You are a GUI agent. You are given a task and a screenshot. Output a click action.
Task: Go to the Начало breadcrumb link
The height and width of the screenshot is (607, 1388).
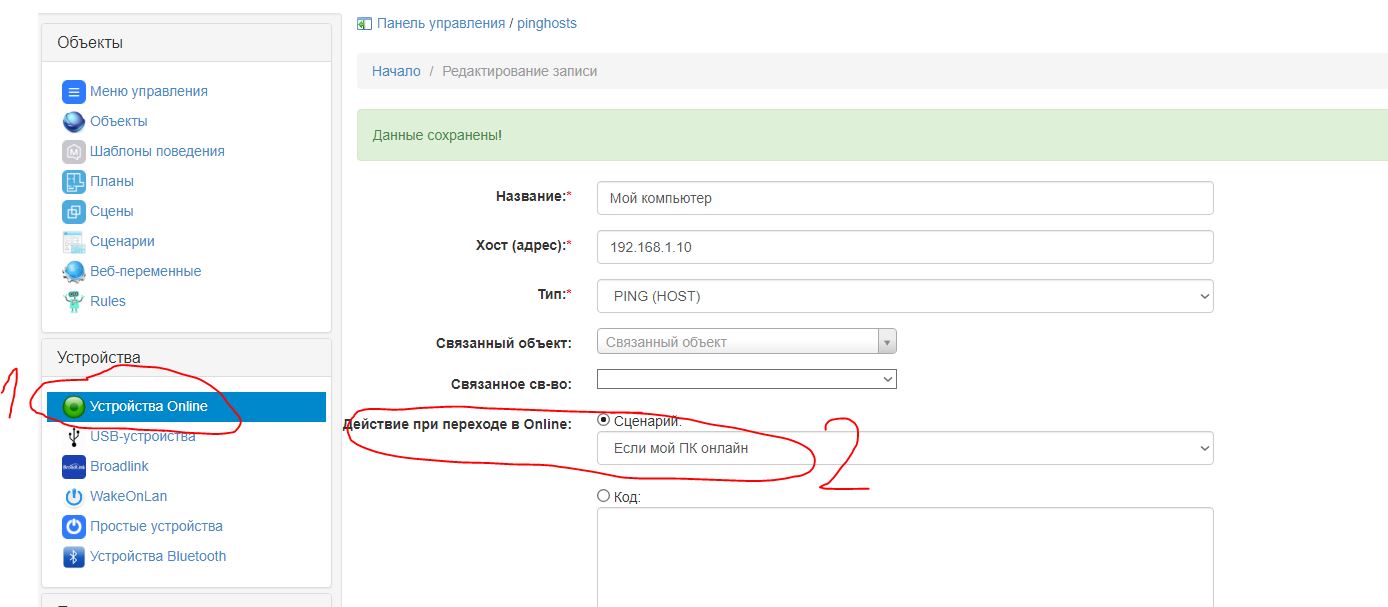click(396, 72)
